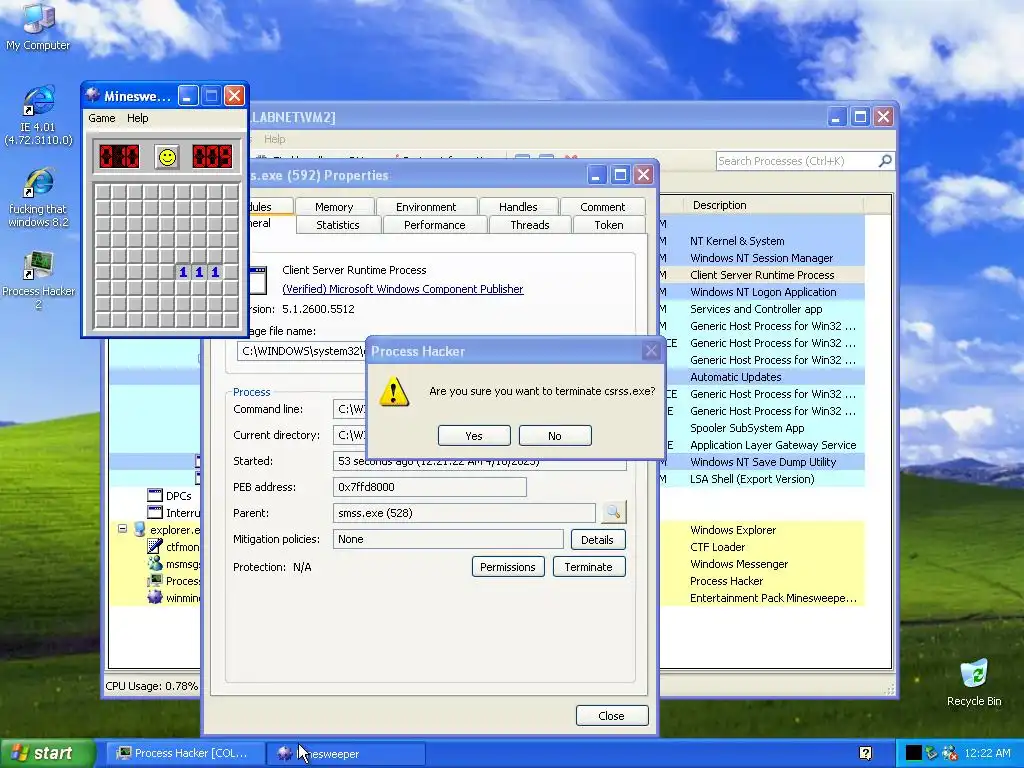Click the Minesweeper timer display

[x=212, y=157]
